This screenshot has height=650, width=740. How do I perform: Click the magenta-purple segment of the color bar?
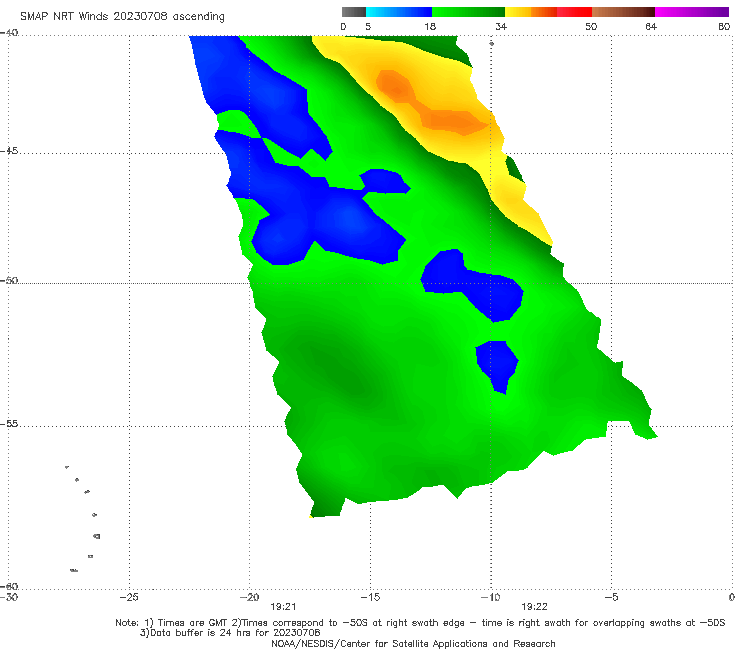click(x=692, y=12)
